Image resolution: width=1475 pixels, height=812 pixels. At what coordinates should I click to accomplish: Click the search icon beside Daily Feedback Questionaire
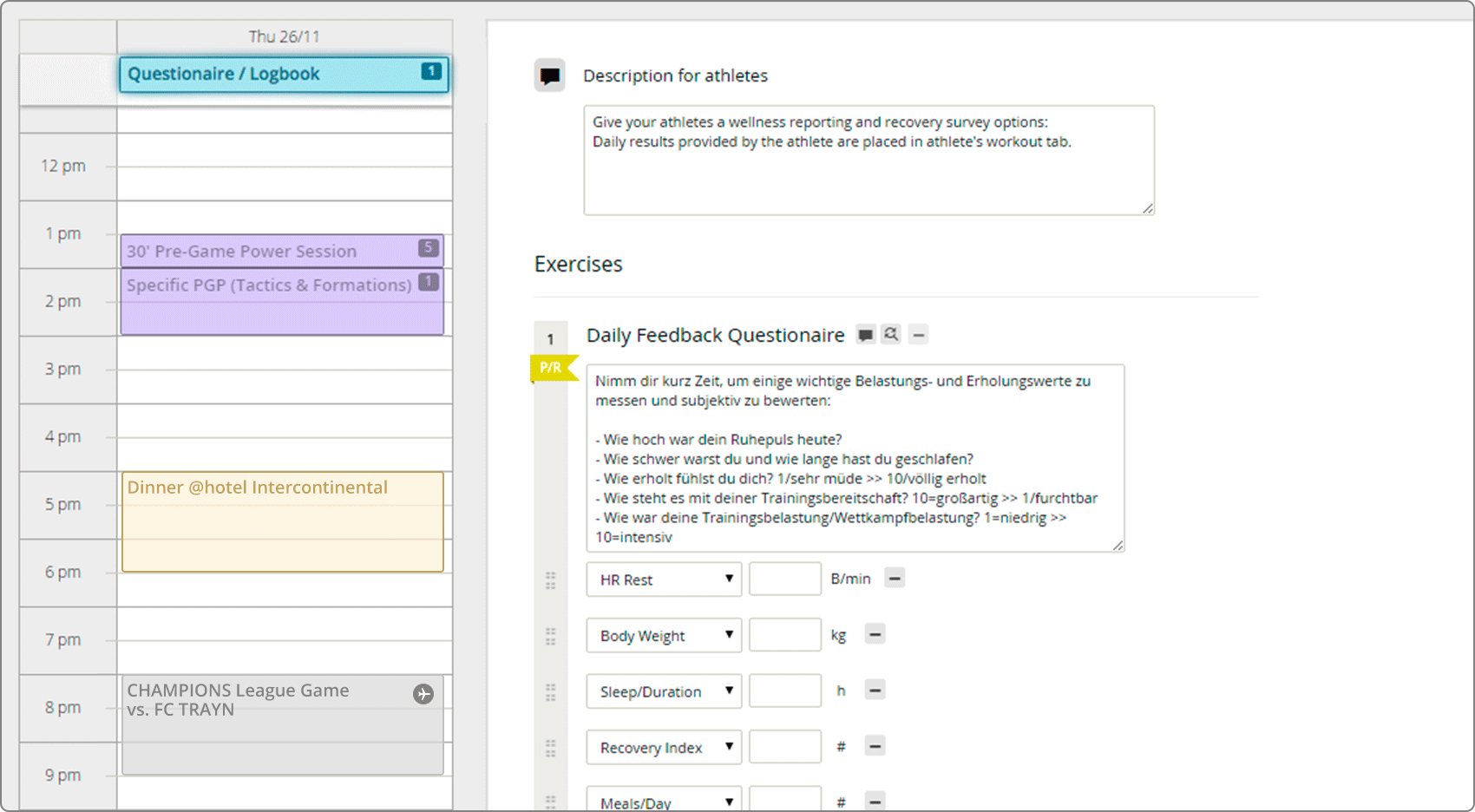point(891,334)
